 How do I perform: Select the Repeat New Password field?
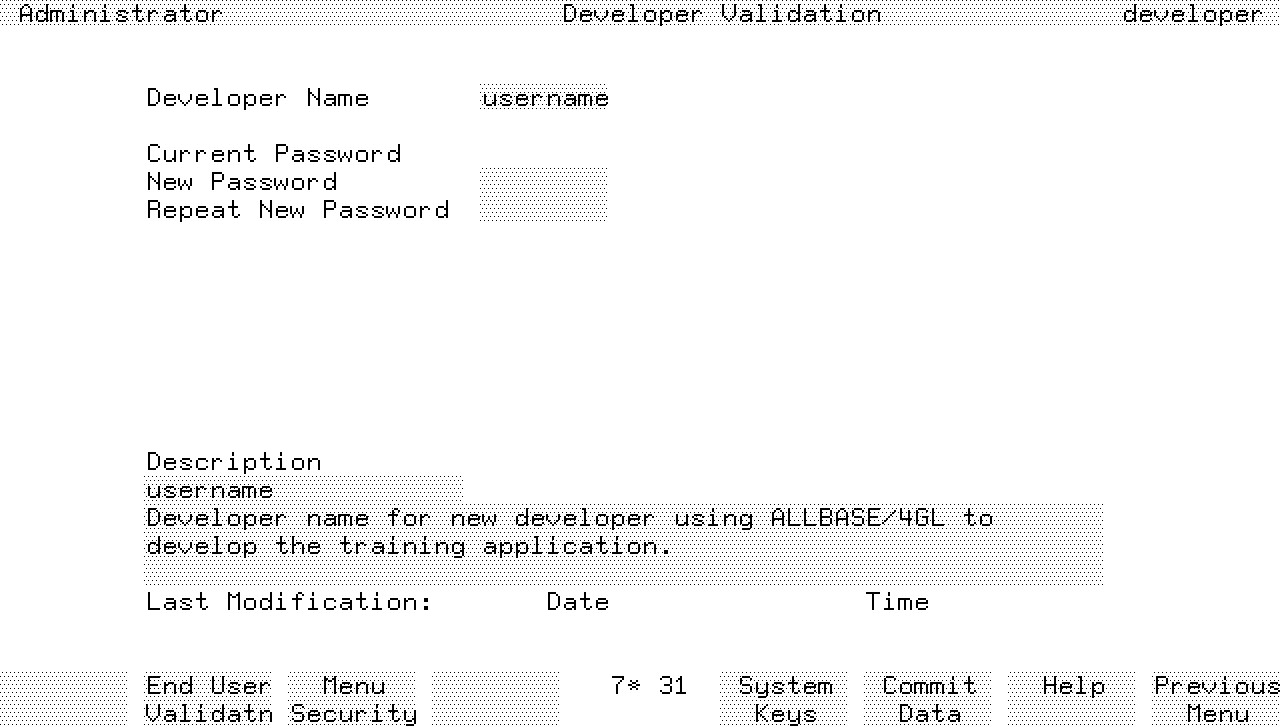[543, 210]
